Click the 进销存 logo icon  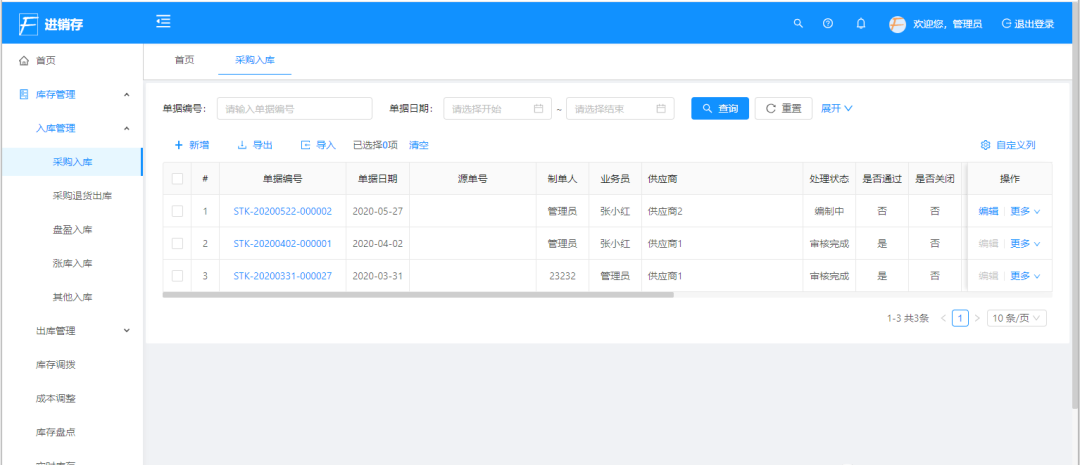[x=28, y=24]
